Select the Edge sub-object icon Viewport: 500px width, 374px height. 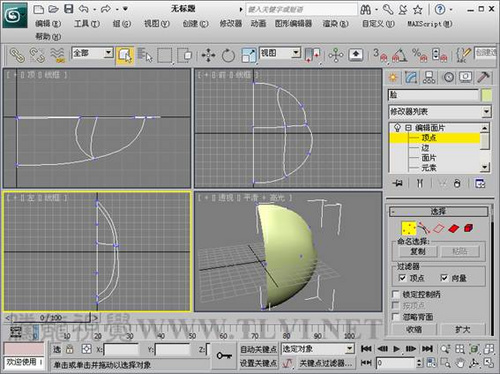[424, 228]
